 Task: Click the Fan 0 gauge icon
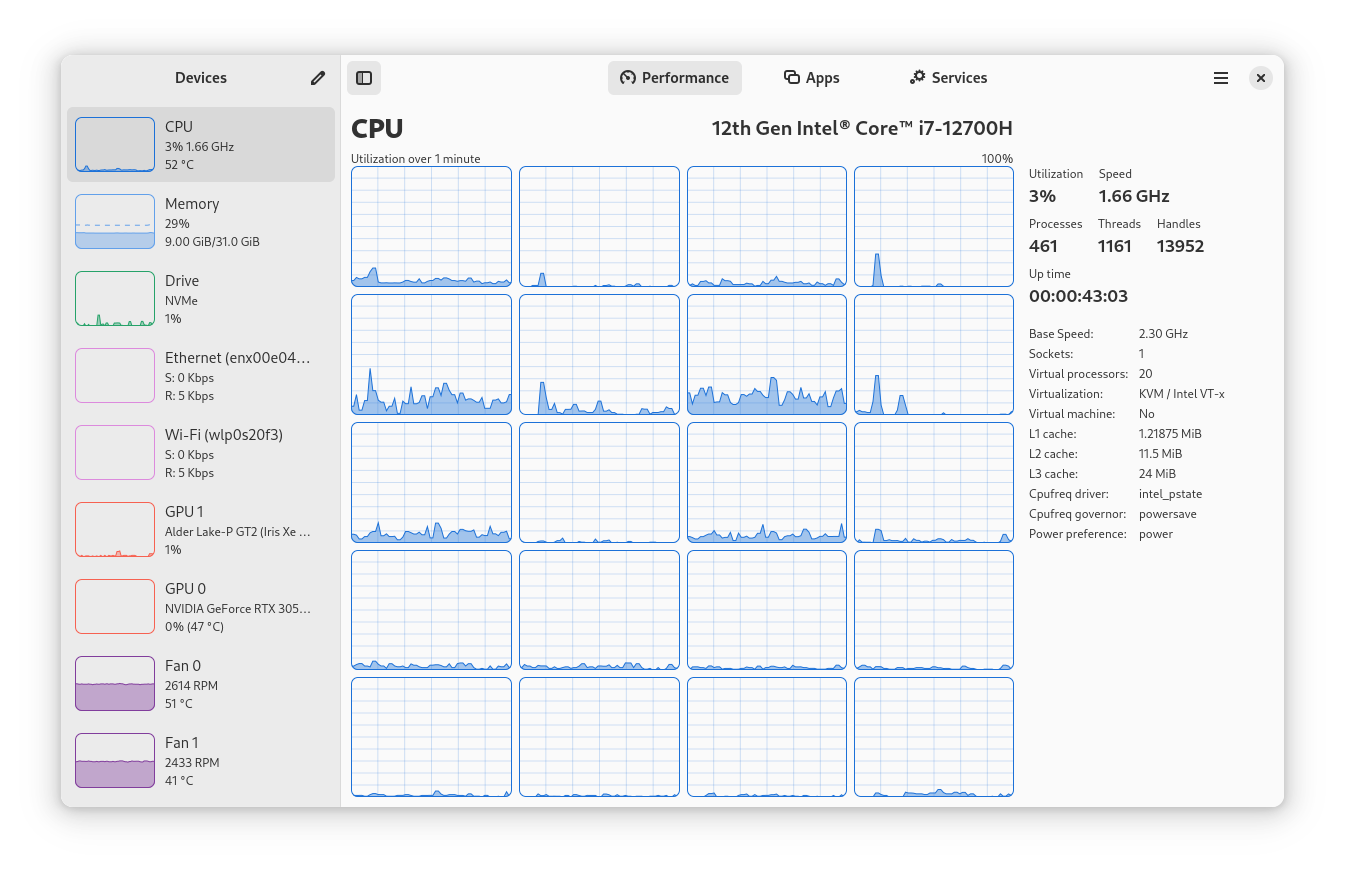(x=114, y=683)
